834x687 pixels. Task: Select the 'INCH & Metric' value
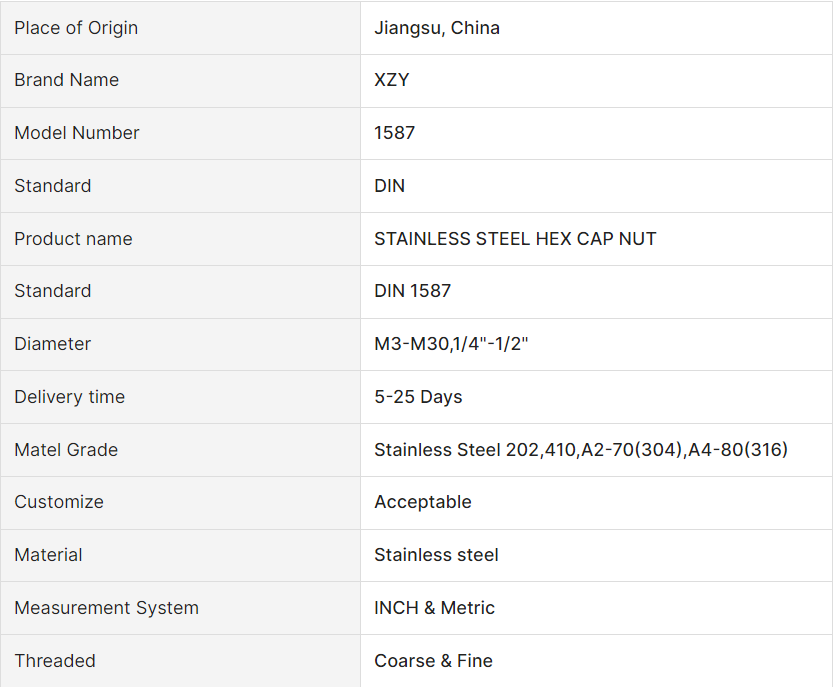[x=434, y=608]
